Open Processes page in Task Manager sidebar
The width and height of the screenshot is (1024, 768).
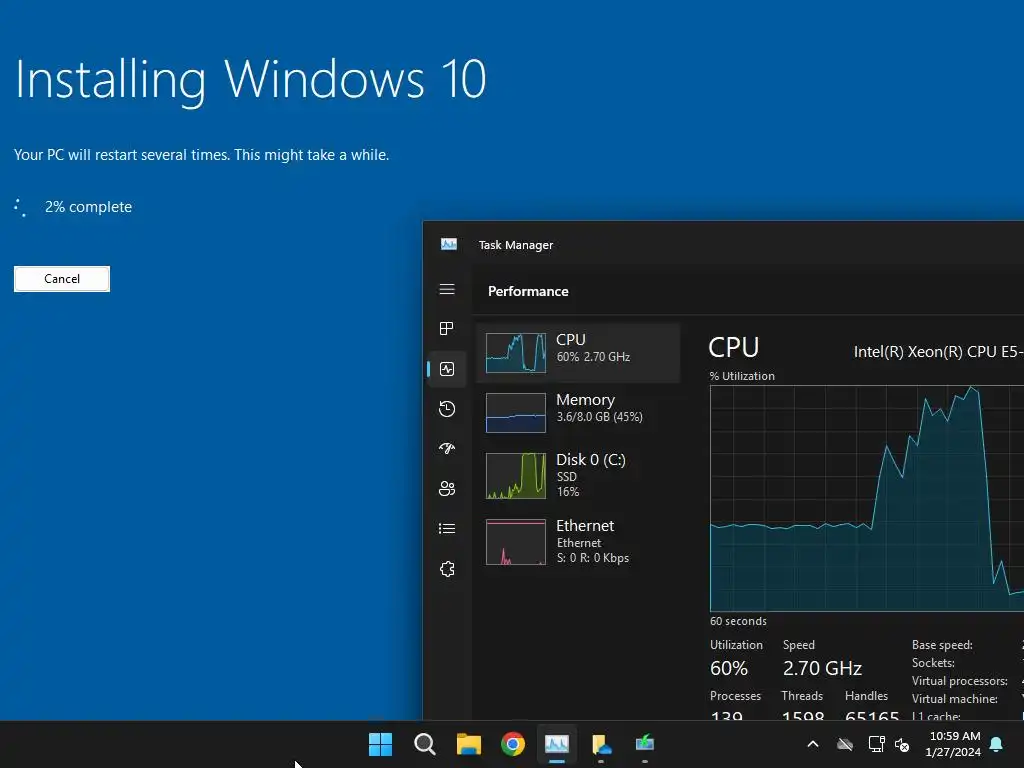447,328
